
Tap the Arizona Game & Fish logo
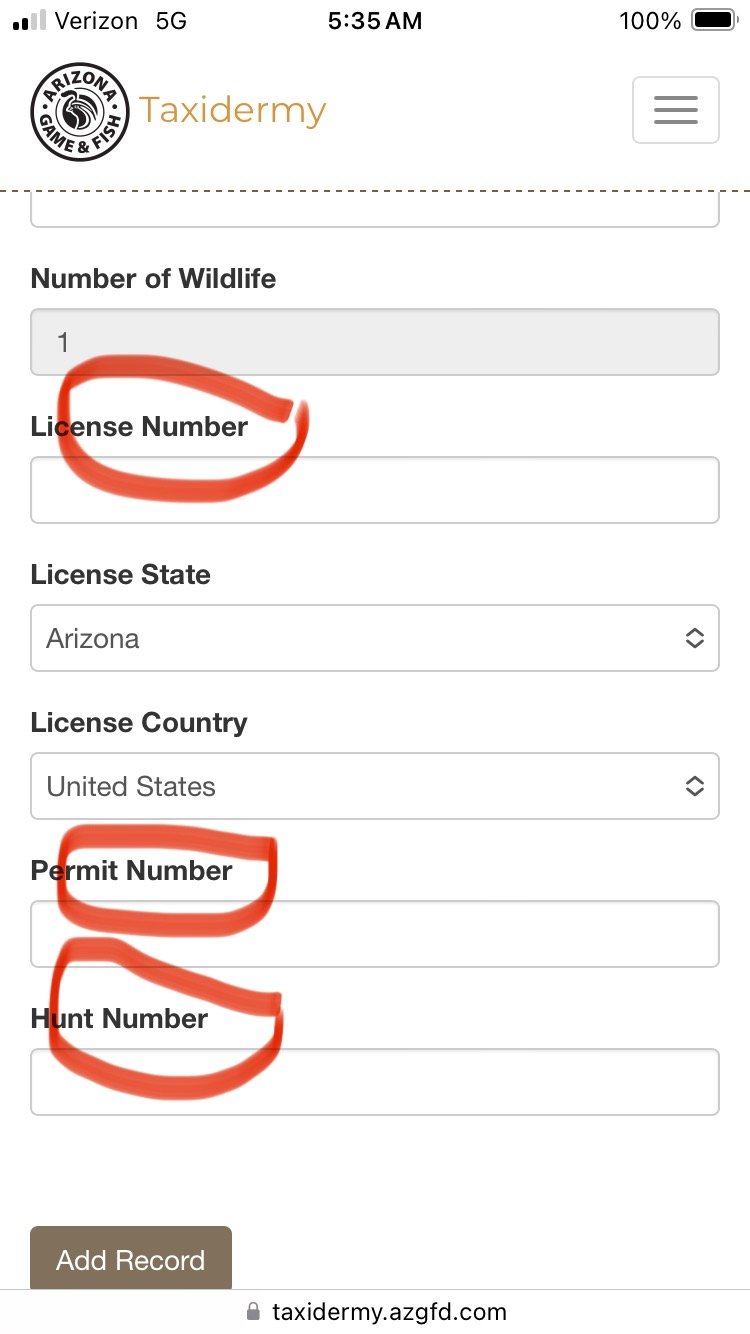[80, 112]
